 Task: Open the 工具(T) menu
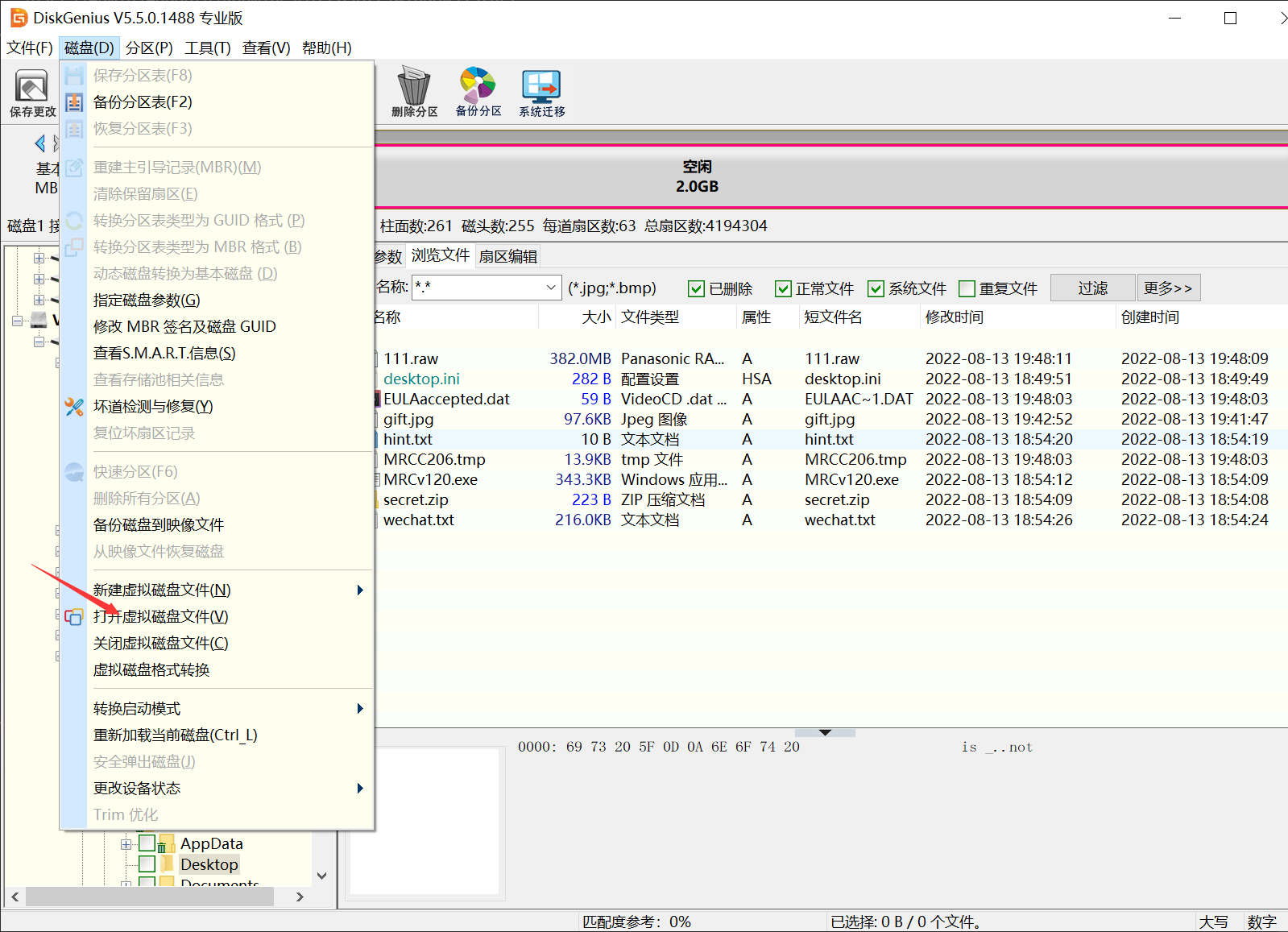coord(208,48)
